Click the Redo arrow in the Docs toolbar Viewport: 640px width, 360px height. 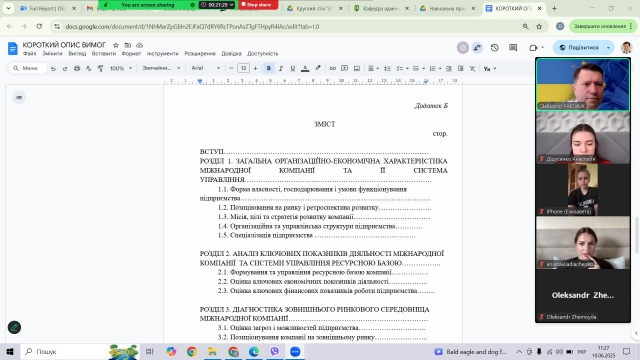(65, 69)
